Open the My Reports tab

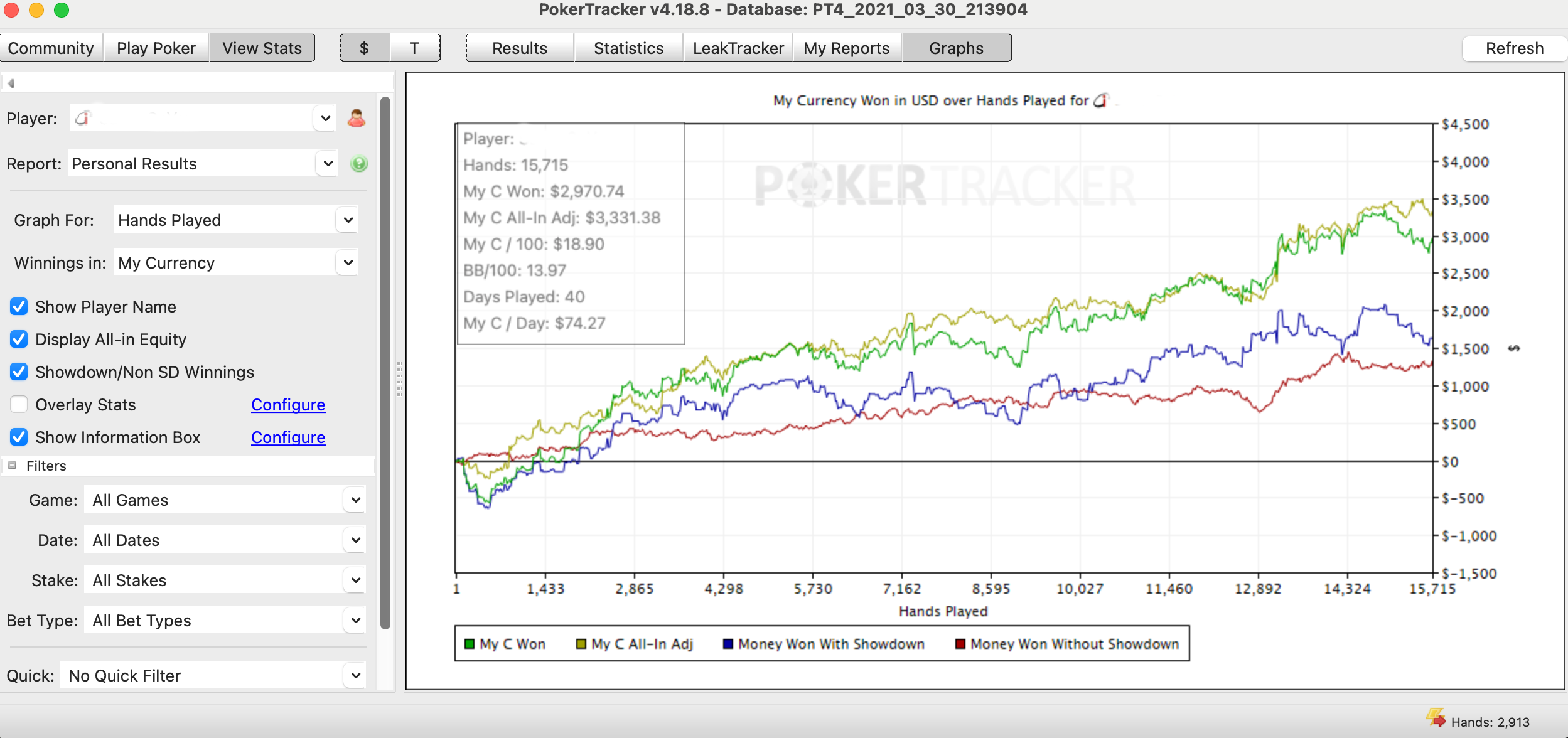click(x=847, y=48)
